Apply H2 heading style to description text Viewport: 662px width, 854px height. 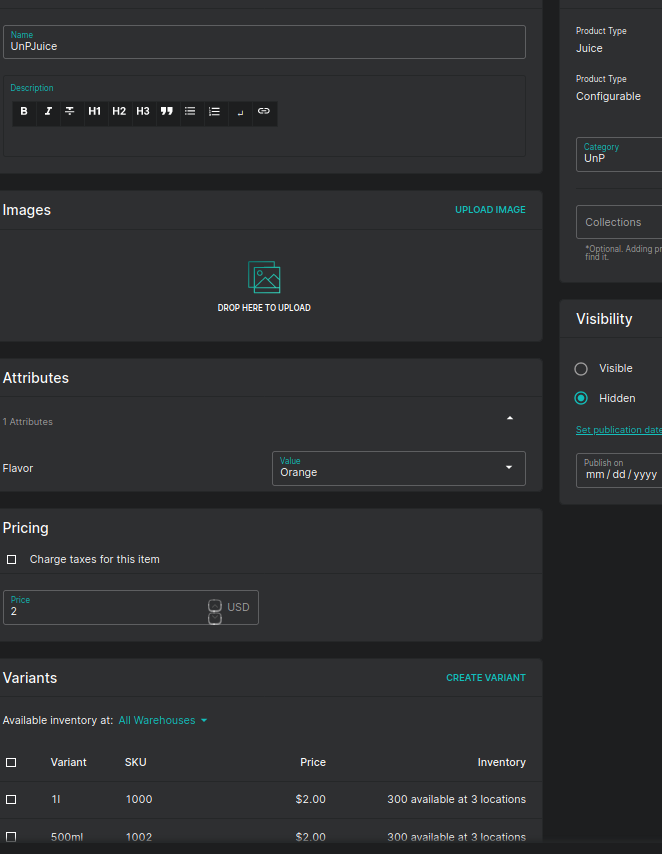tap(119, 111)
